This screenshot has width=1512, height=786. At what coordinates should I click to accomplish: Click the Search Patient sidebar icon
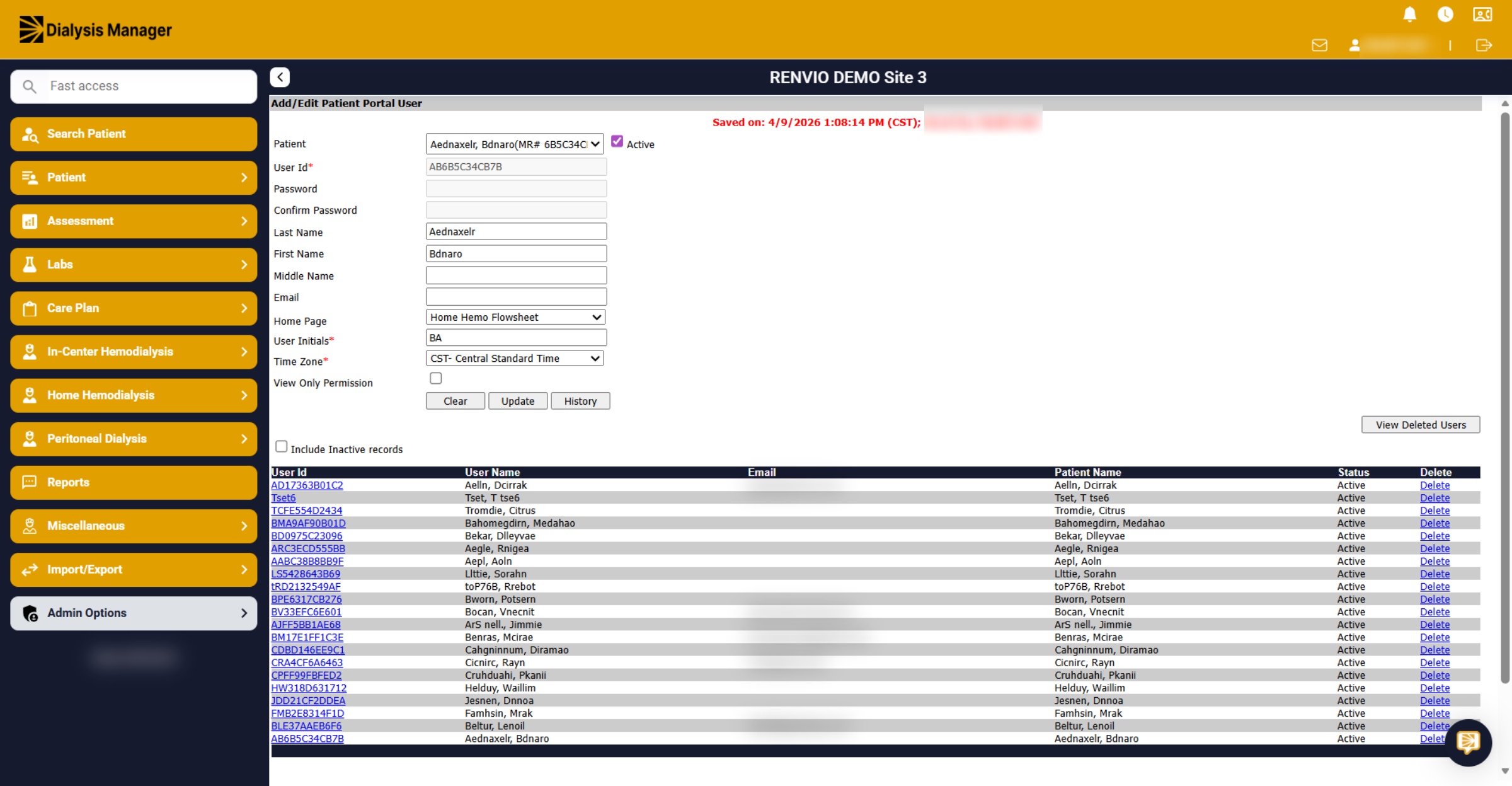[x=30, y=134]
